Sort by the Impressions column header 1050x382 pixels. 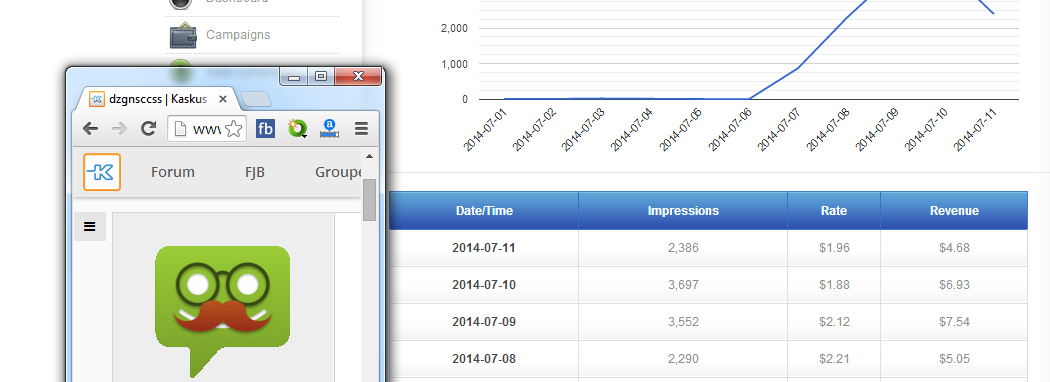[x=683, y=210]
